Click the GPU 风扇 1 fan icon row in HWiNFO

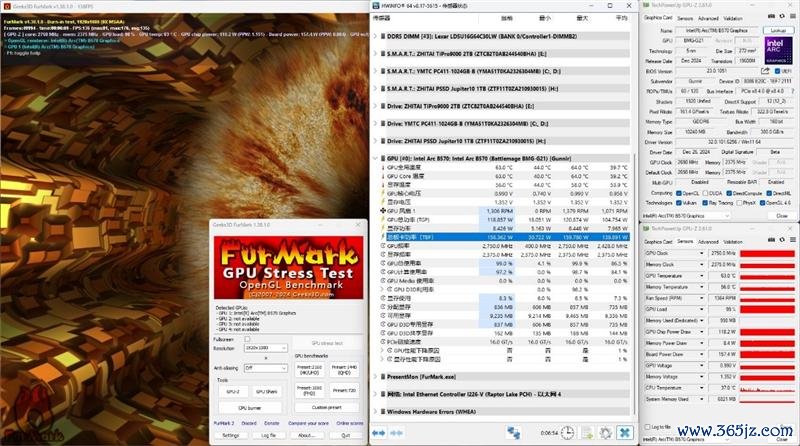click(383, 211)
